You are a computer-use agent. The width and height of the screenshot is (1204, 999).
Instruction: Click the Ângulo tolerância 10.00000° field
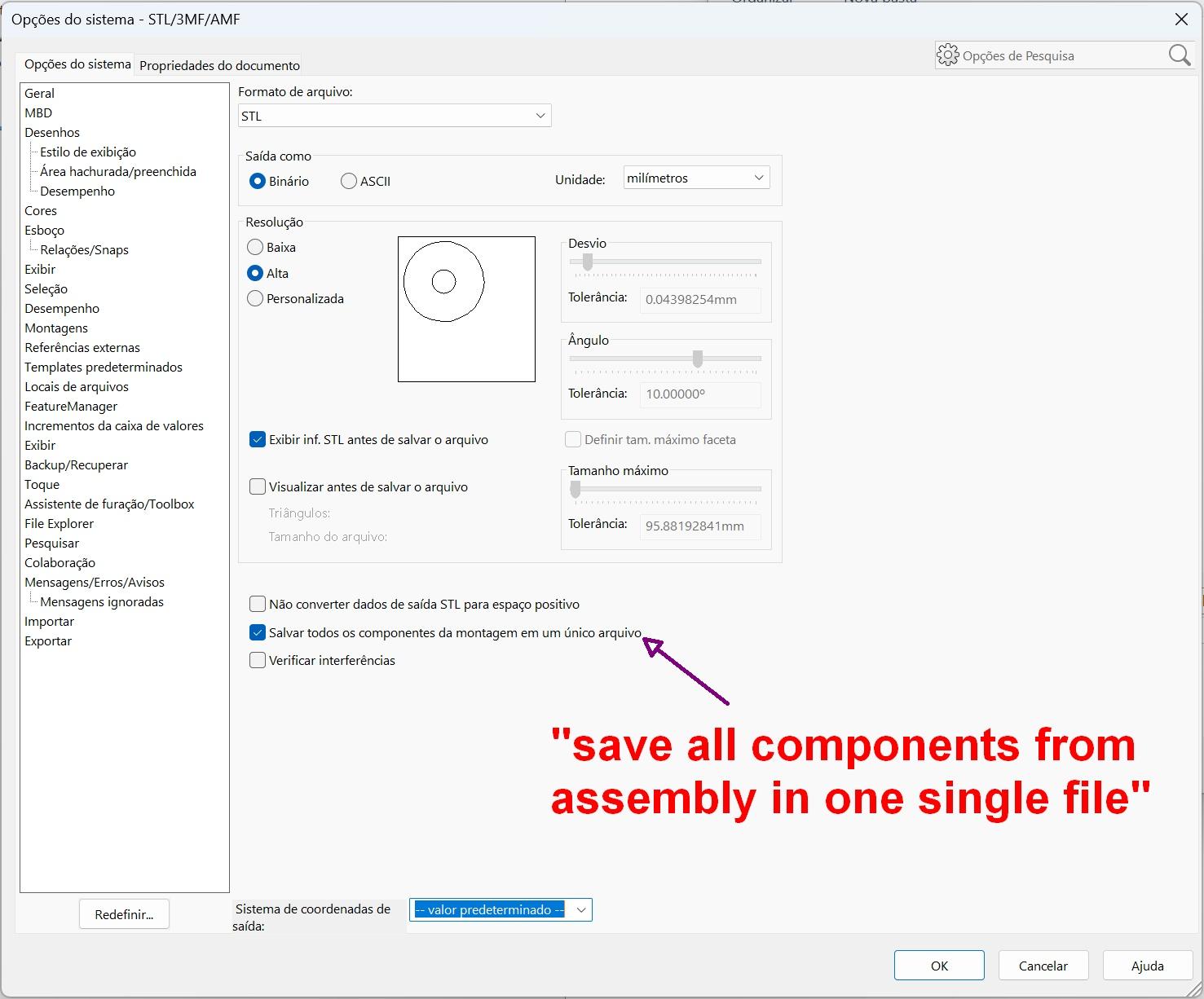tap(700, 394)
